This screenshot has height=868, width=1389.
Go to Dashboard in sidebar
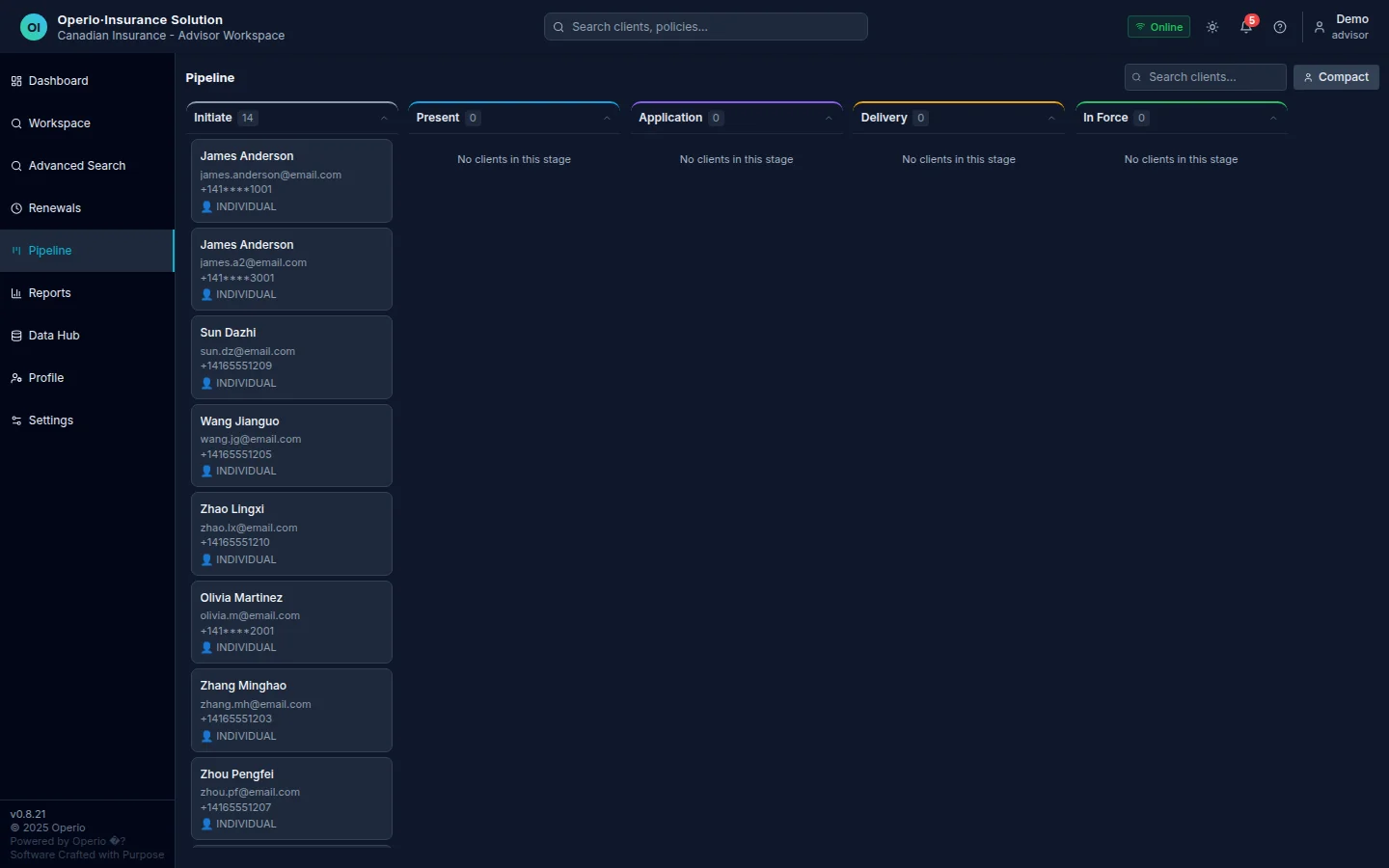coord(87,81)
